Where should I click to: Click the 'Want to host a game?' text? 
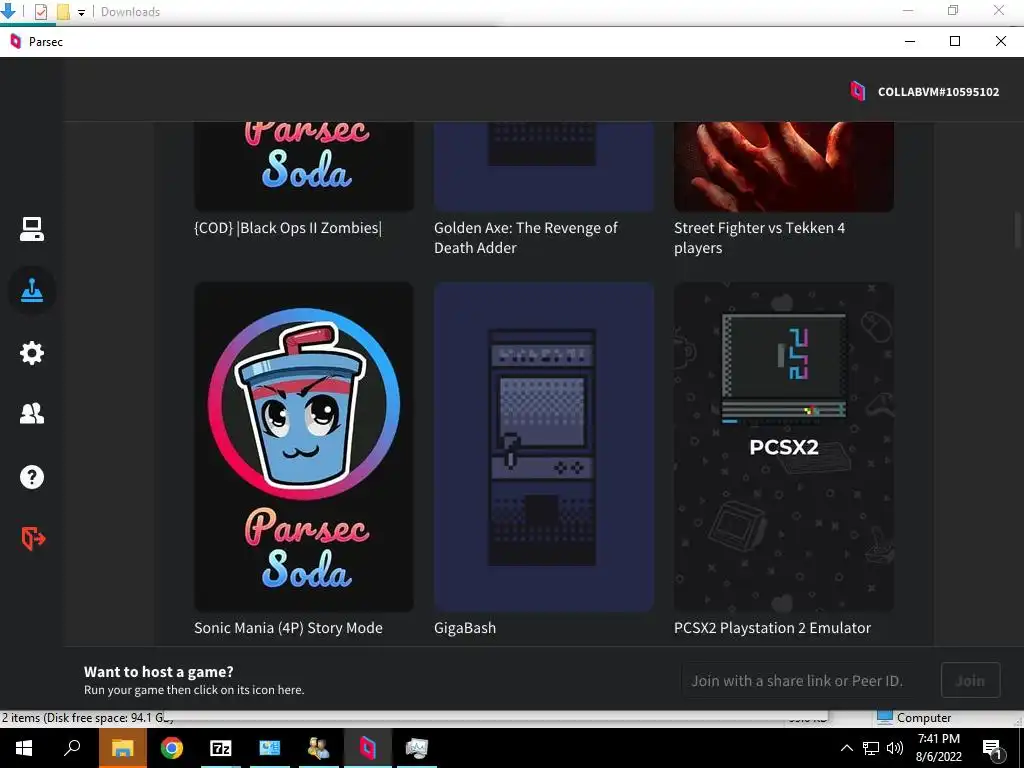coord(159,671)
